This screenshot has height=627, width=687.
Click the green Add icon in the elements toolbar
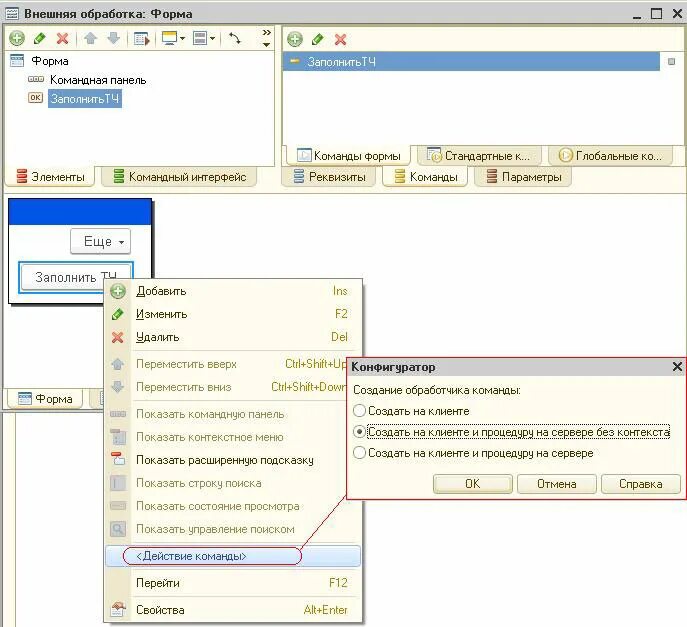point(17,39)
